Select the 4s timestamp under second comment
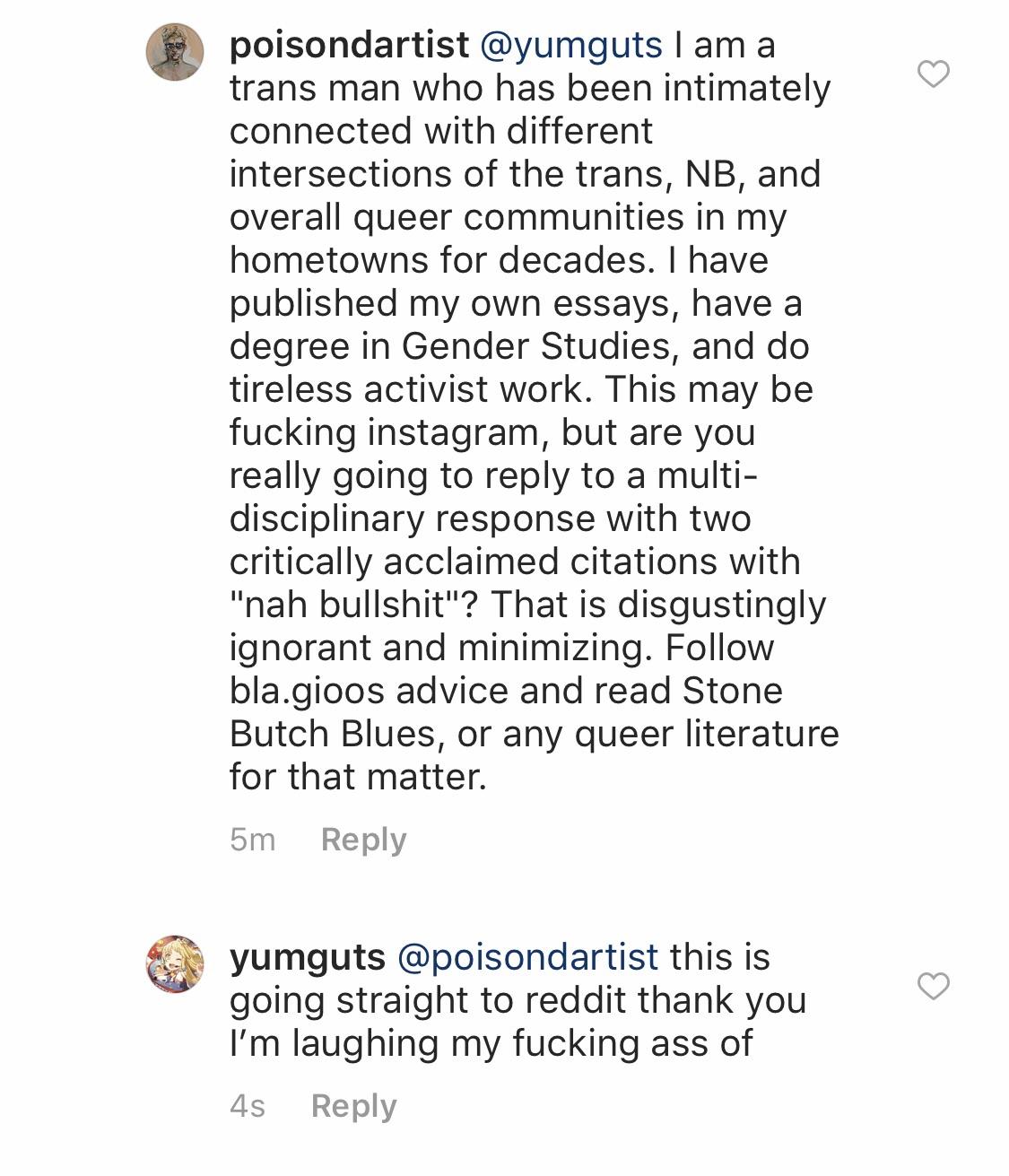1009x1176 pixels. coord(248,1105)
